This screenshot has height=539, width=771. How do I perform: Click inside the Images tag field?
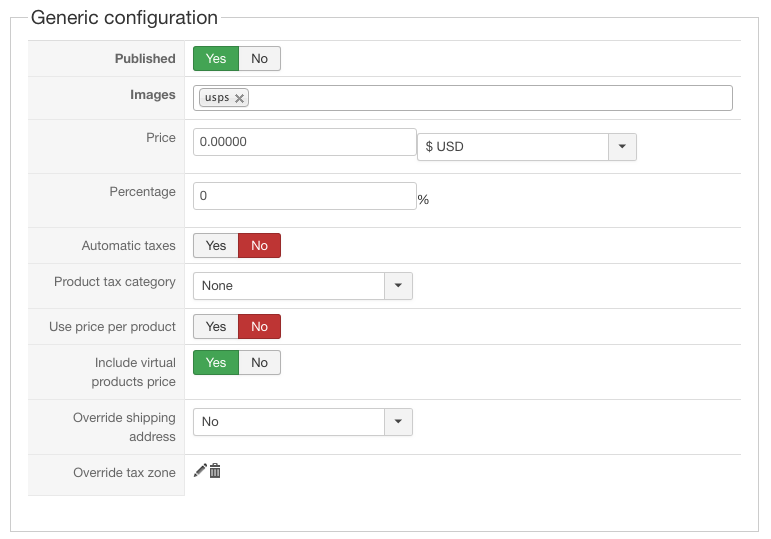490,98
